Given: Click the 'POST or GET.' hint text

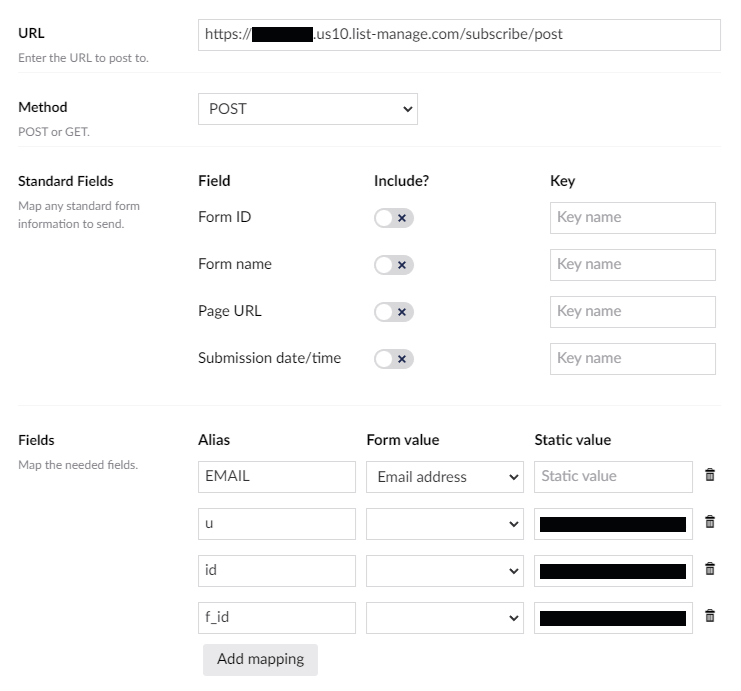Looking at the screenshot, I should tap(54, 132).
